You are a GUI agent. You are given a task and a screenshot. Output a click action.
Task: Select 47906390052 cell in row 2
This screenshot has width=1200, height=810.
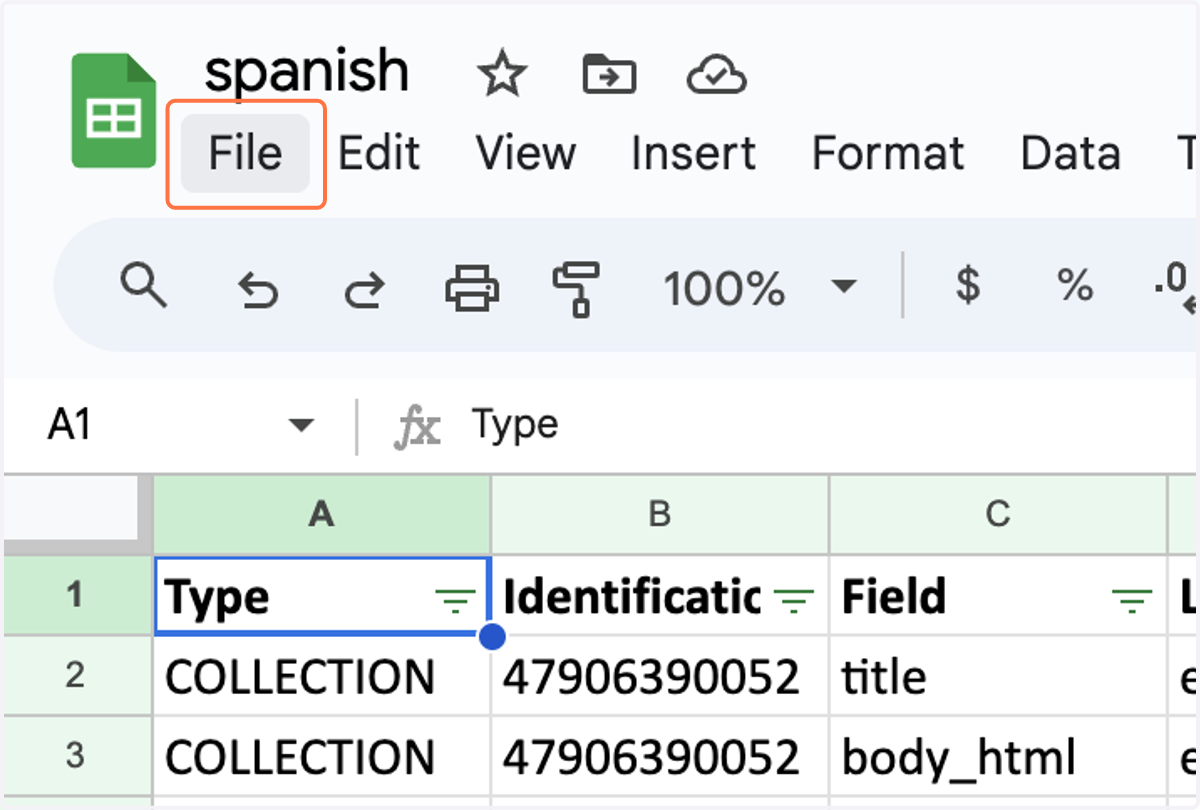pos(659,676)
